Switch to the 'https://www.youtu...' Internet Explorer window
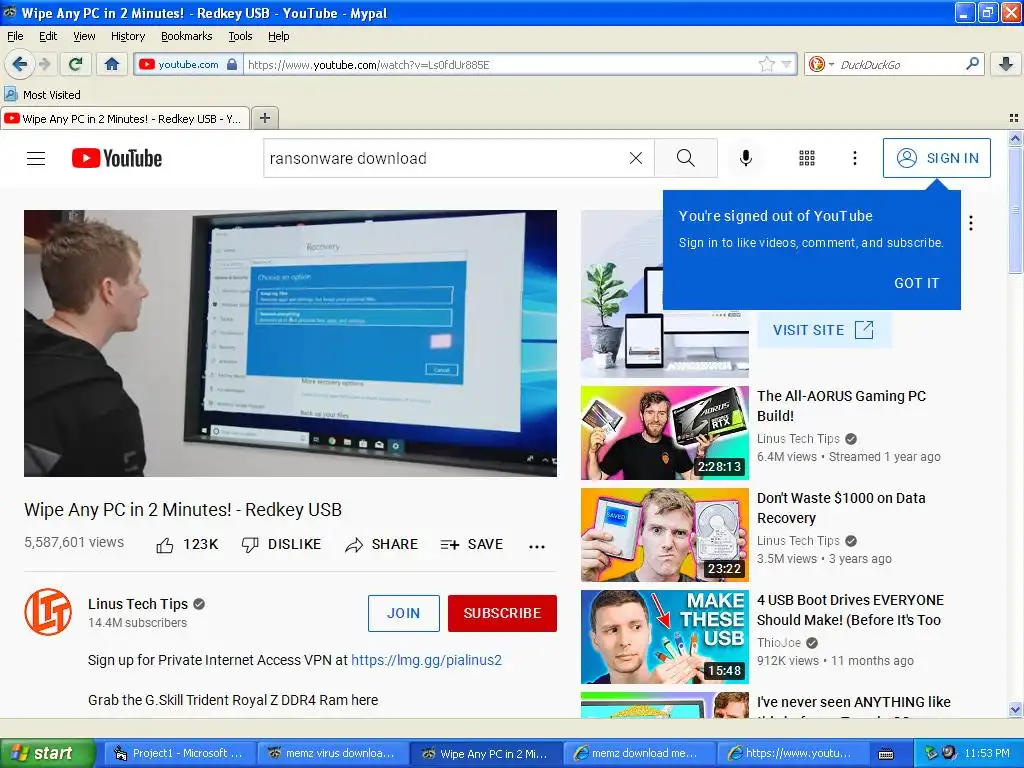Viewport: 1024px width, 768px height. (x=792, y=753)
